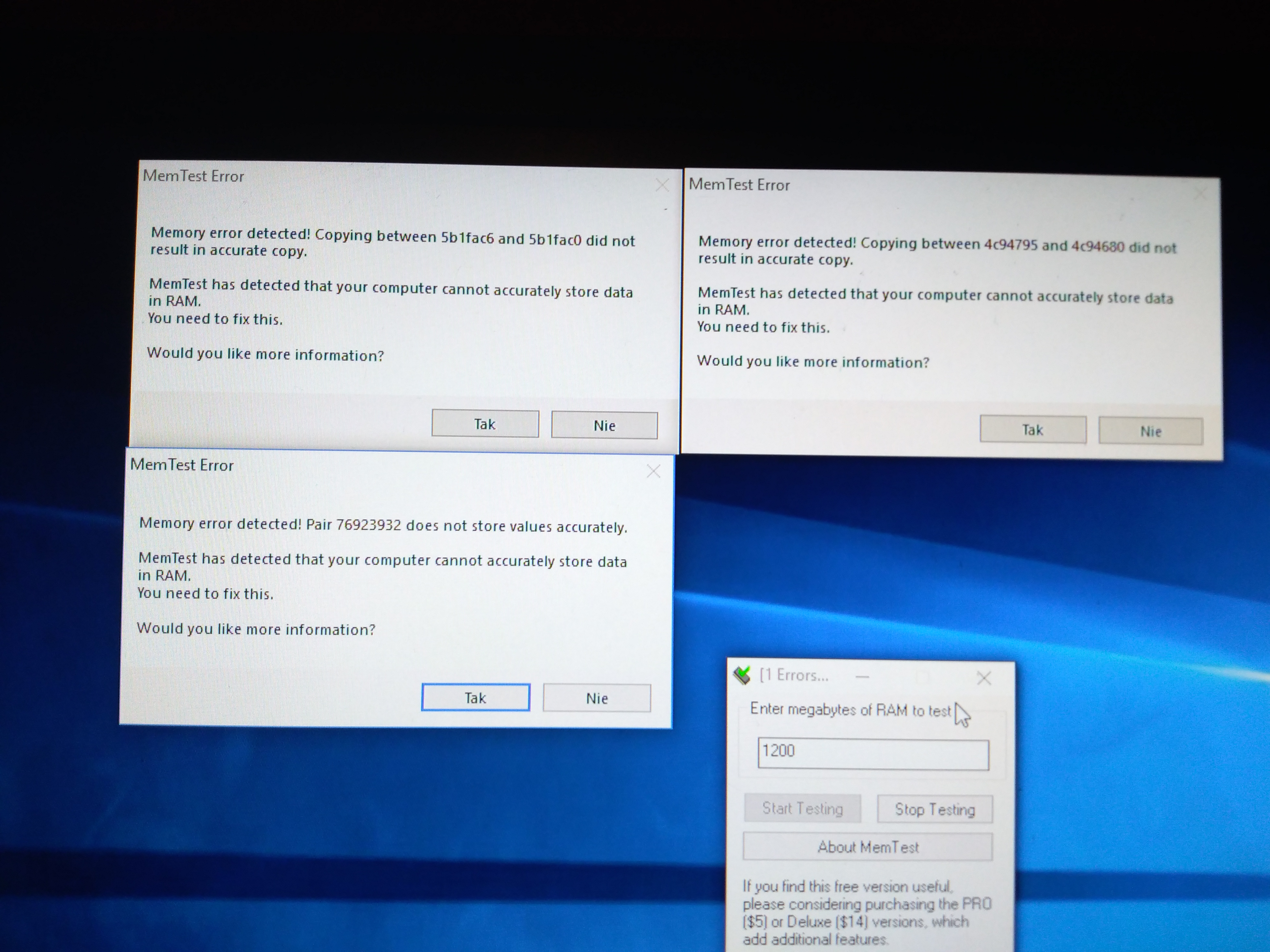Click the greyed Start Testing button
1270x952 pixels.
point(802,808)
